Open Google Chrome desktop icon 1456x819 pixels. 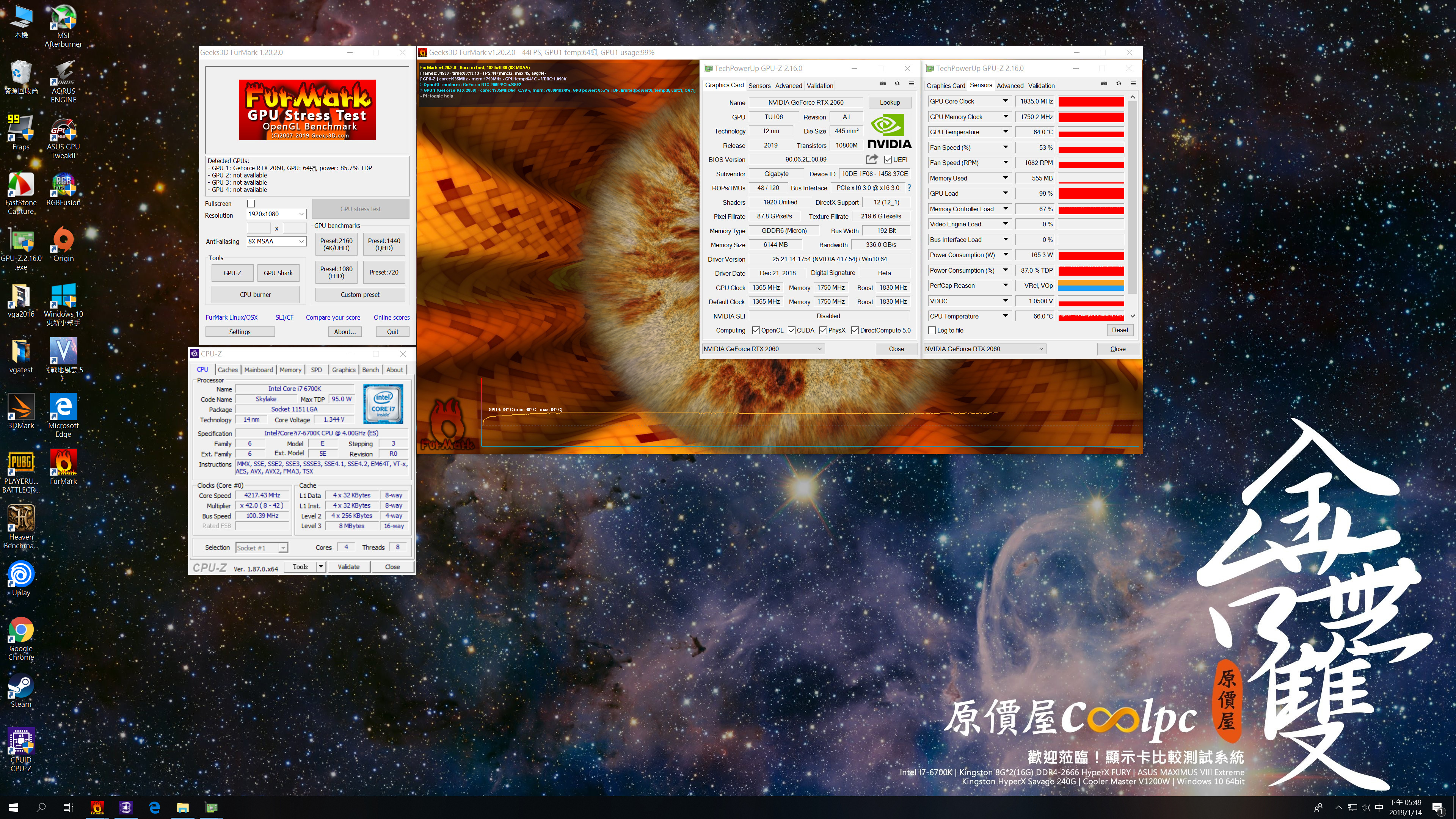21,639
